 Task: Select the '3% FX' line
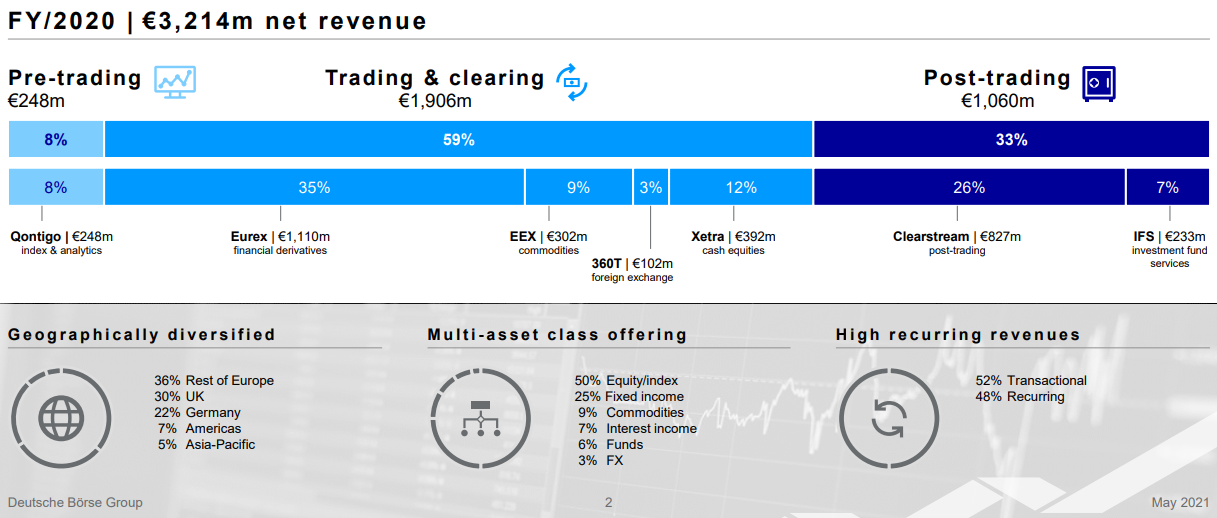pyautogui.click(x=600, y=461)
